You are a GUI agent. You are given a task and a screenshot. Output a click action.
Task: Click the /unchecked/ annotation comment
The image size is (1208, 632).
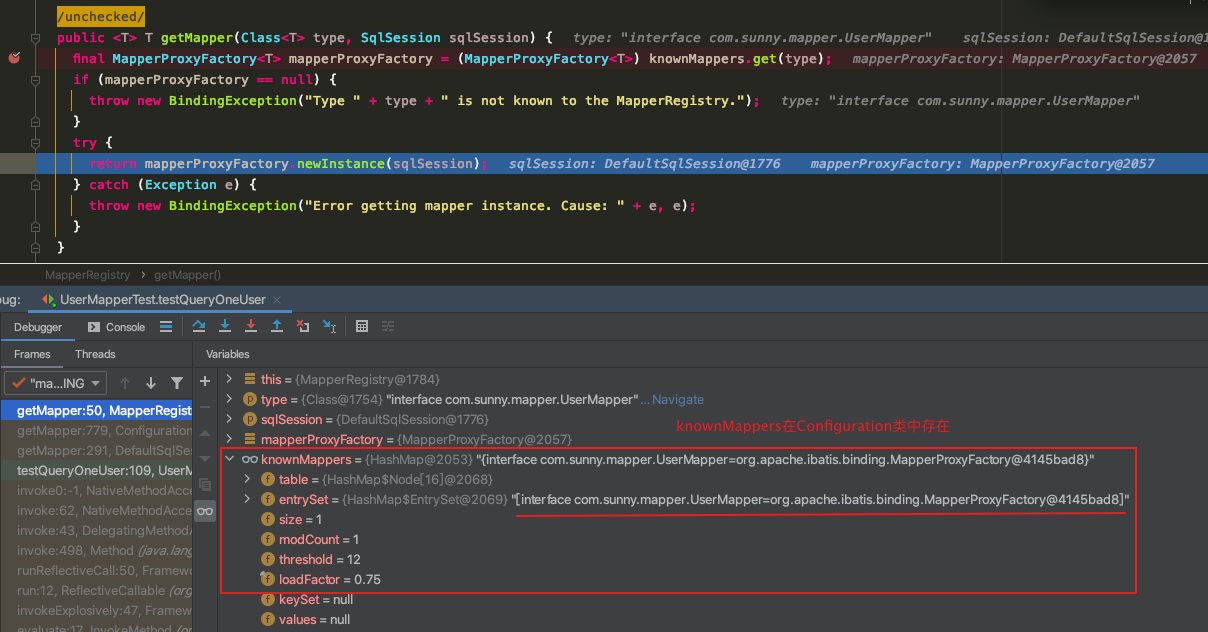[101, 17]
